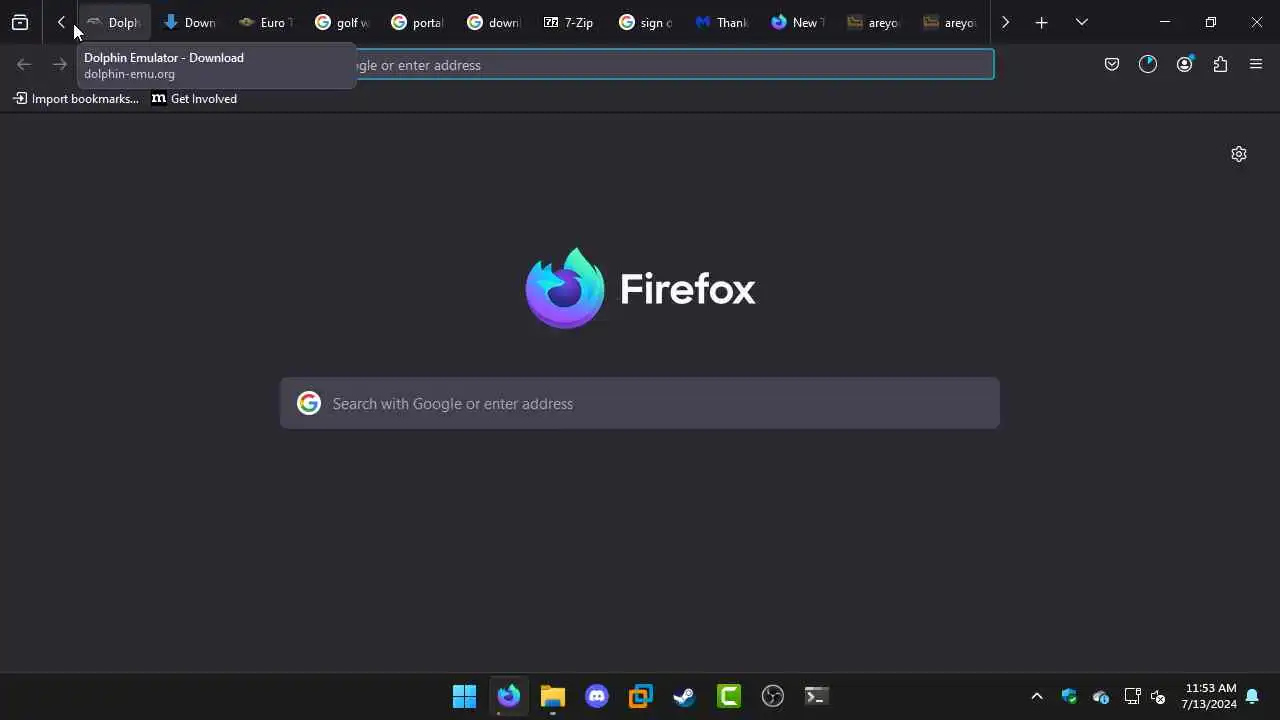Click the muted volume tray icon
Image resolution: width=1280 pixels, height=720 pixels.
pos(1158,696)
